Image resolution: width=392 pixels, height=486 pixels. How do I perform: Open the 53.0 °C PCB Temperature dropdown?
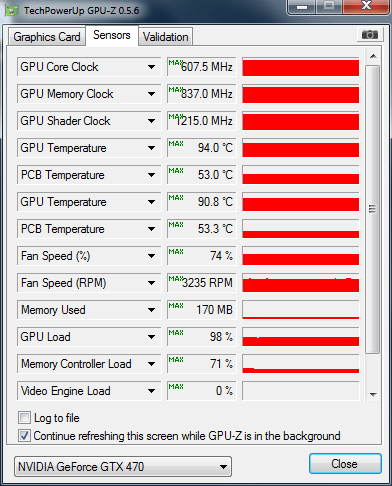89,175
